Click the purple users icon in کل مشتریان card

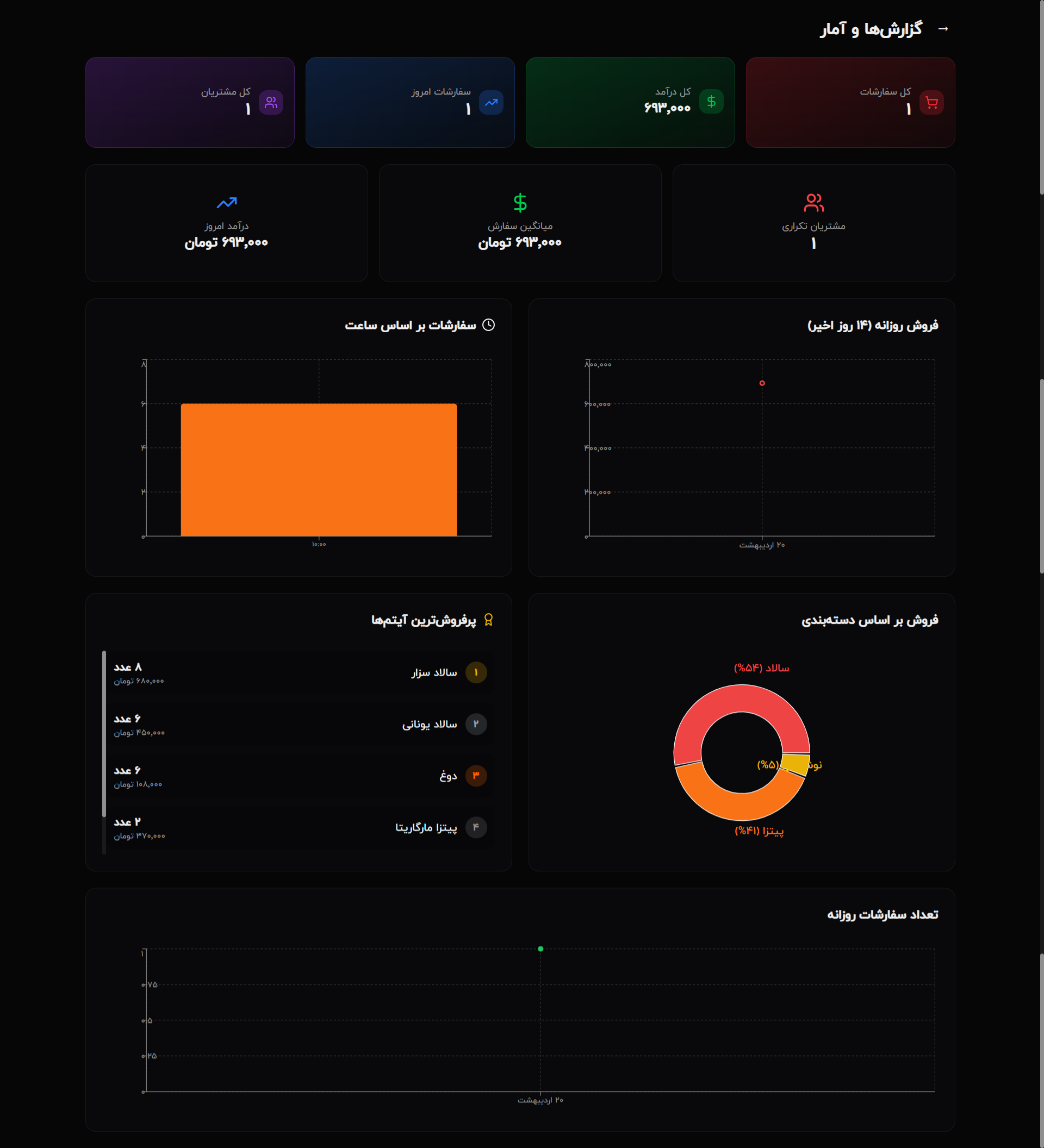(271, 103)
